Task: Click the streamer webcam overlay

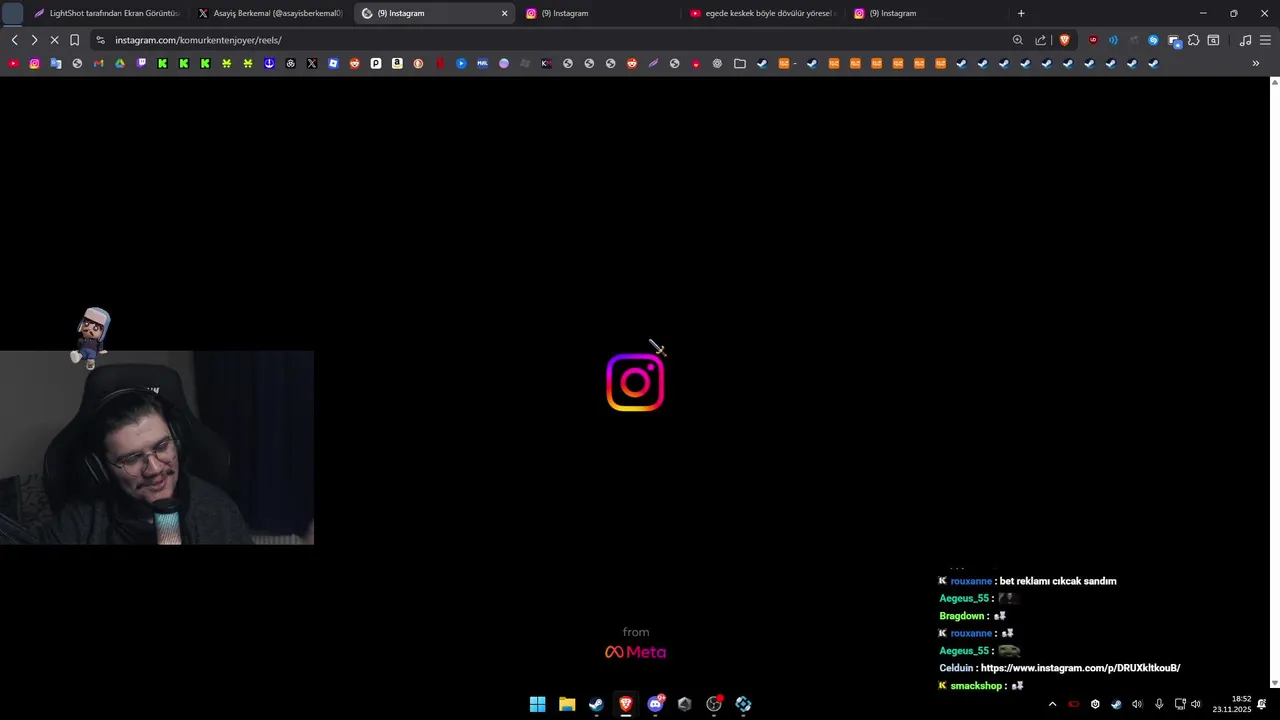Action: (157, 447)
